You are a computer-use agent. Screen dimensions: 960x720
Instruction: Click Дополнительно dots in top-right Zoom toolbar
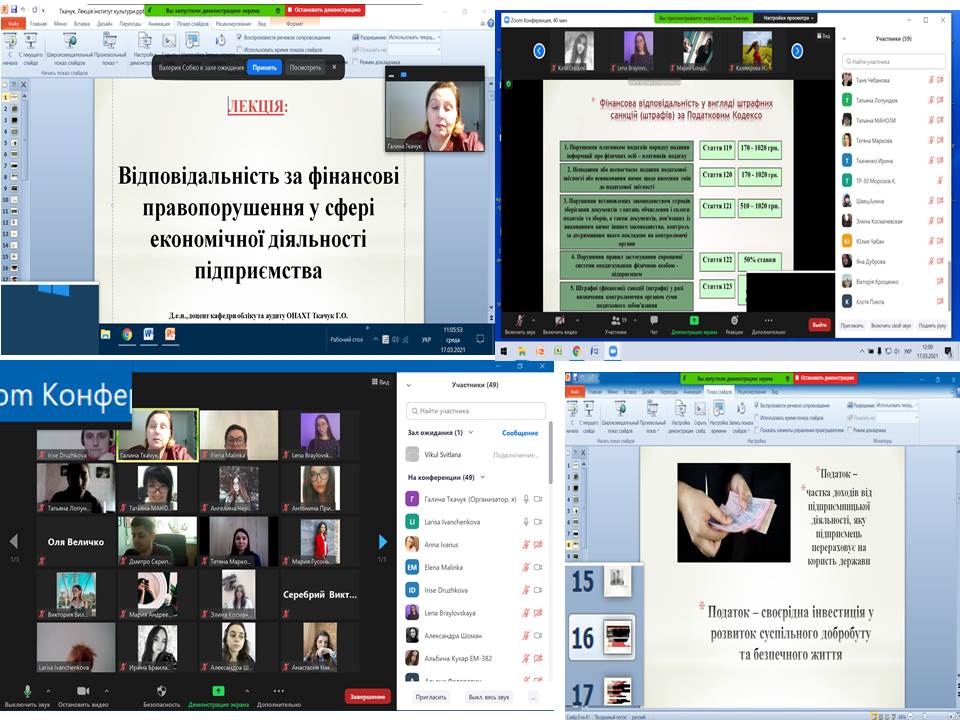click(x=768, y=321)
